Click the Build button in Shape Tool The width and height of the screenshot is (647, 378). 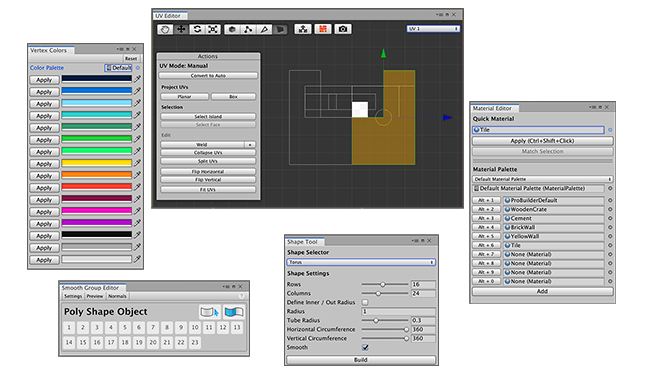[361, 360]
